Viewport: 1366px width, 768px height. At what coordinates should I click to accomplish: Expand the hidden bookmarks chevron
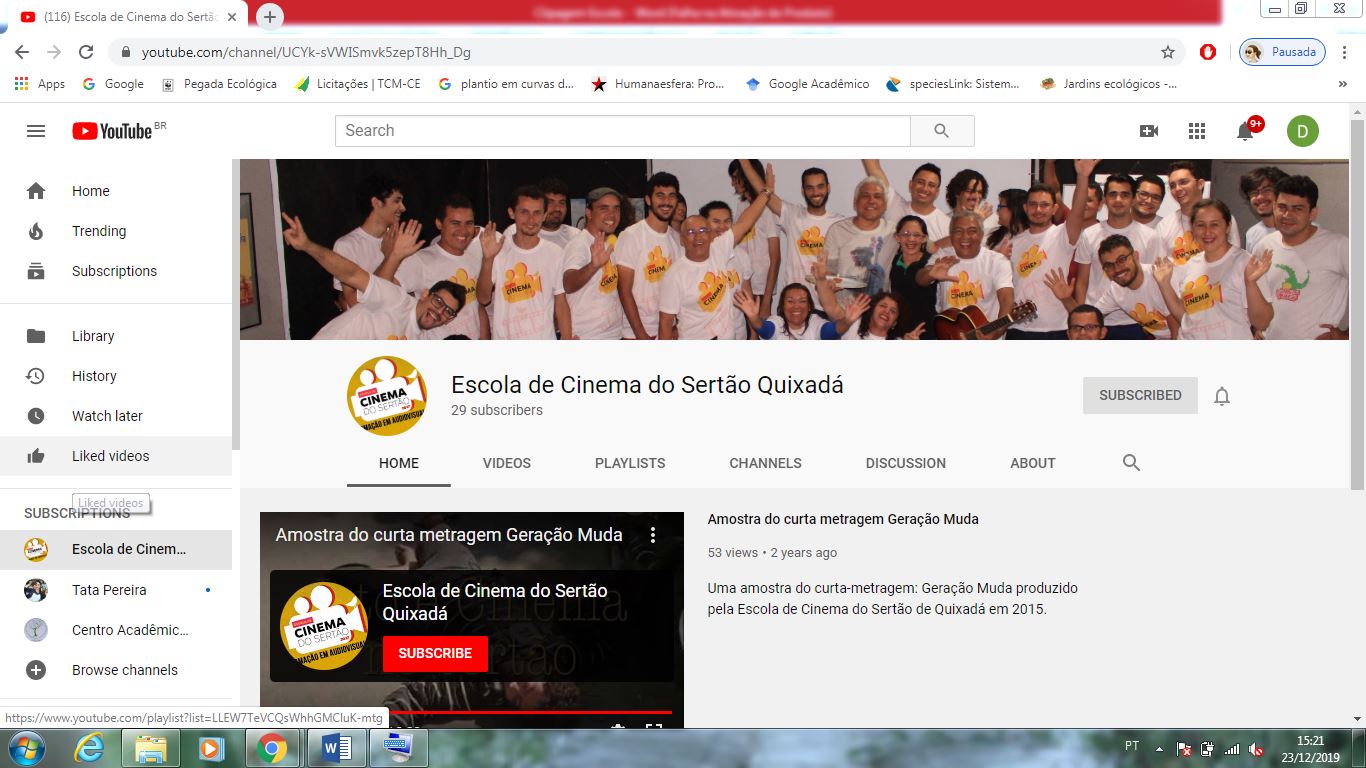1342,84
